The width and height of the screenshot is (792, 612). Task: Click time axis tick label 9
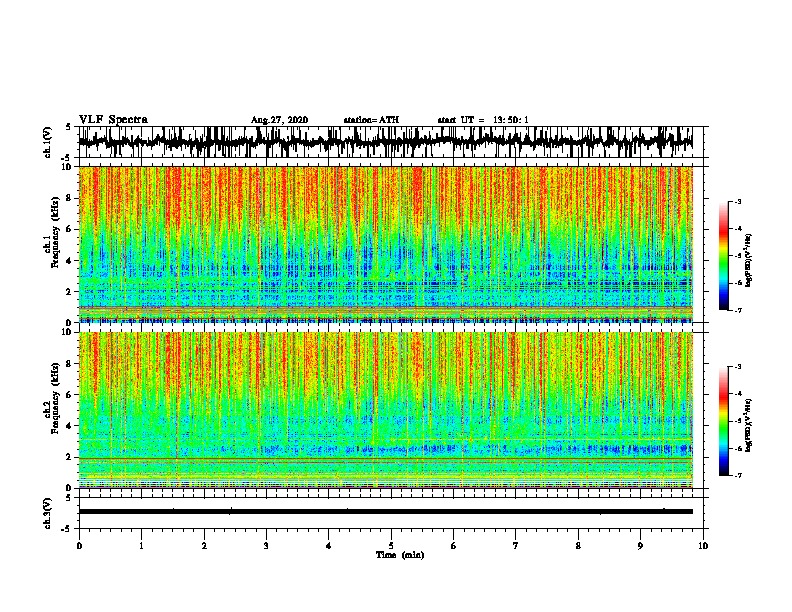[x=640, y=546]
